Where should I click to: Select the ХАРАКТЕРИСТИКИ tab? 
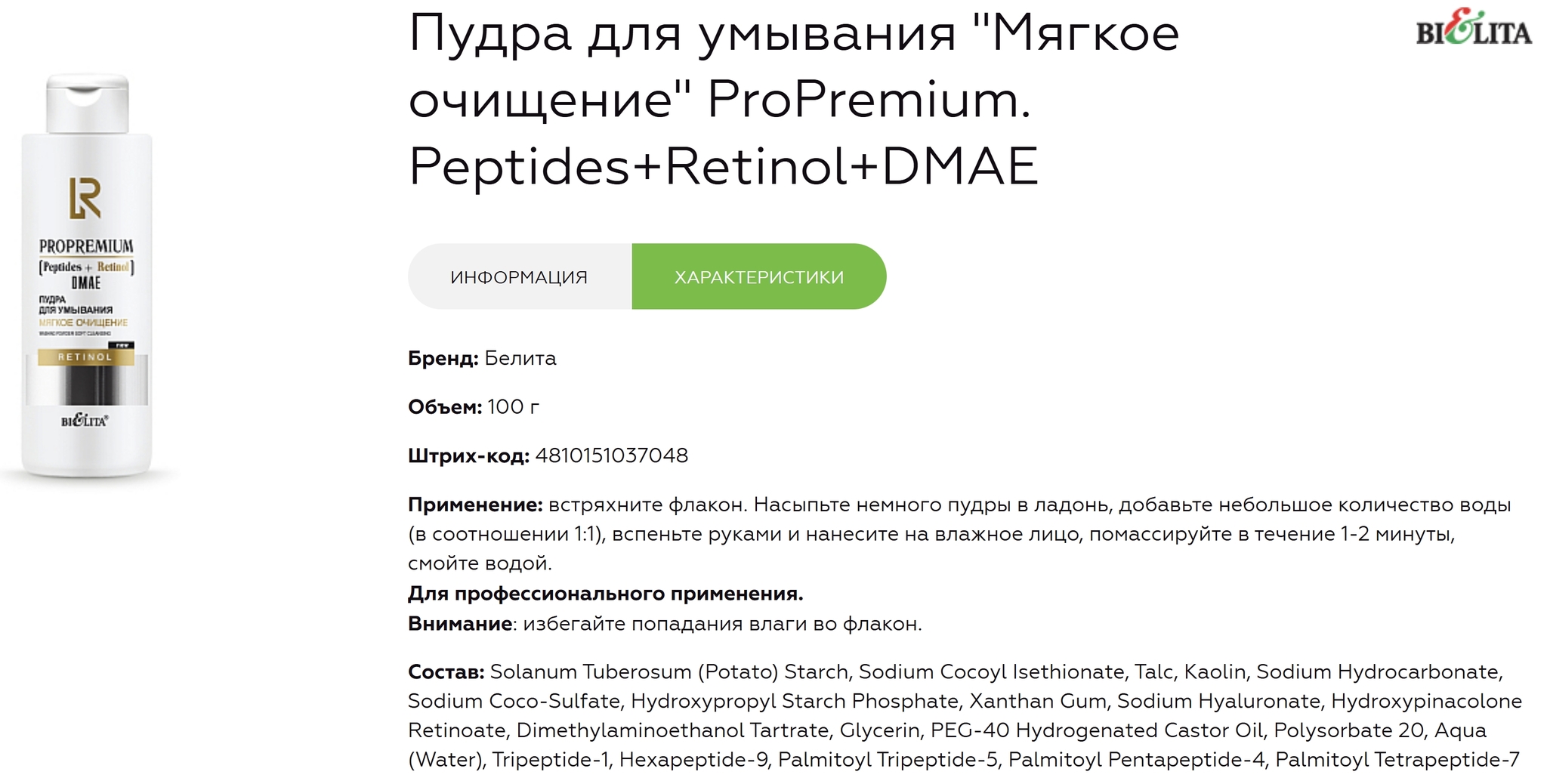pyautogui.click(x=759, y=276)
